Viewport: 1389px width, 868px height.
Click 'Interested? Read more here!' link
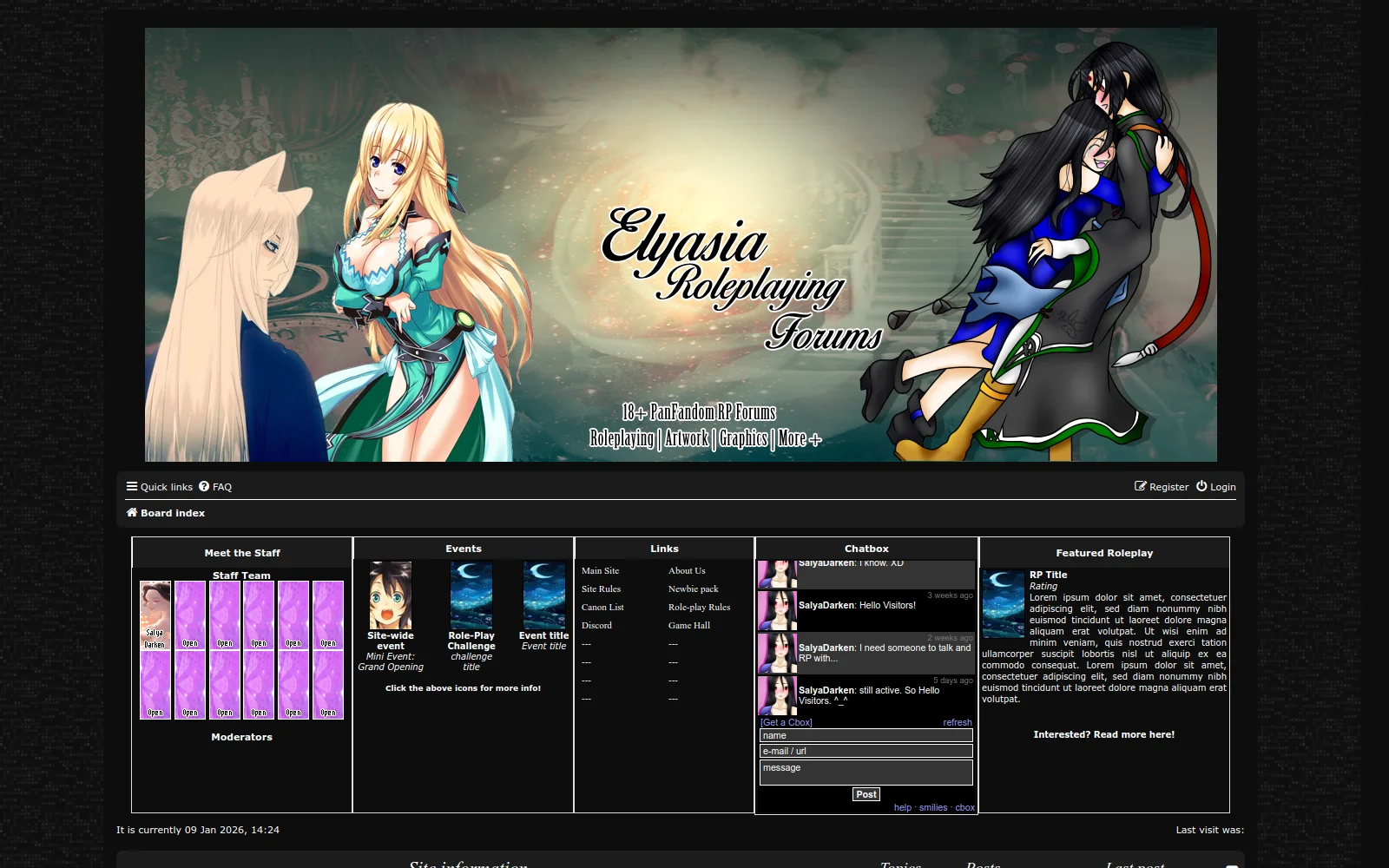tap(1104, 734)
